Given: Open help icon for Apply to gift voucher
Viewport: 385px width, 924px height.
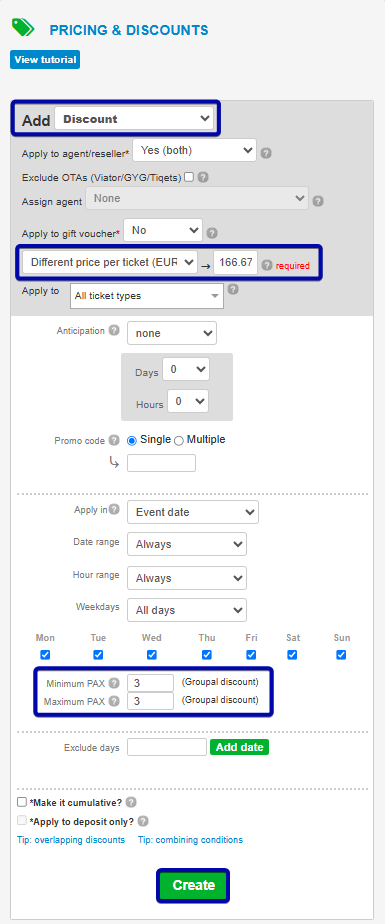Looking at the screenshot, I should 212,233.
